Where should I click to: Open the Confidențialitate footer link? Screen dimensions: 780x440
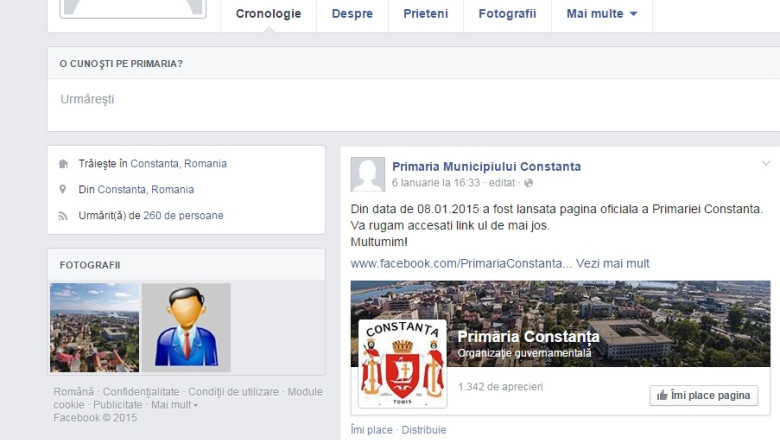click(x=141, y=392)
